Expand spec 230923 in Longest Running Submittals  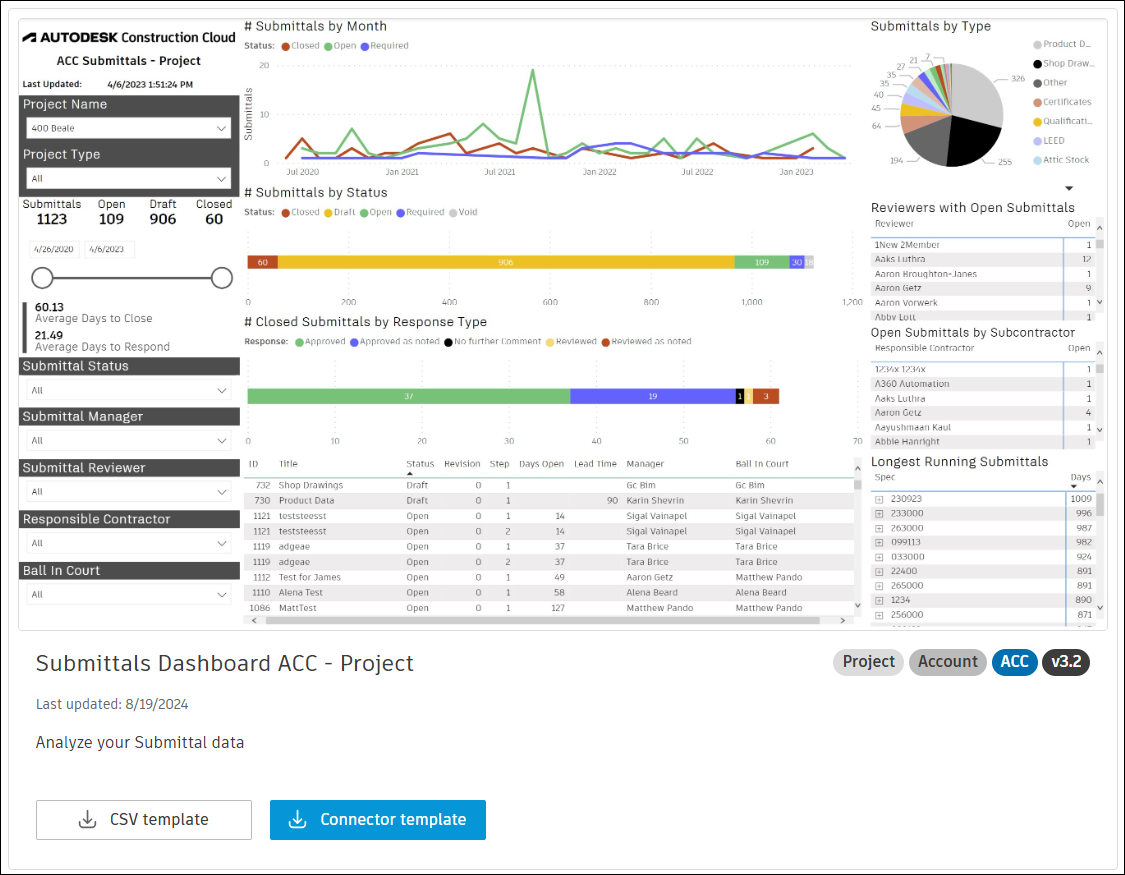click(x=879, y=499)
